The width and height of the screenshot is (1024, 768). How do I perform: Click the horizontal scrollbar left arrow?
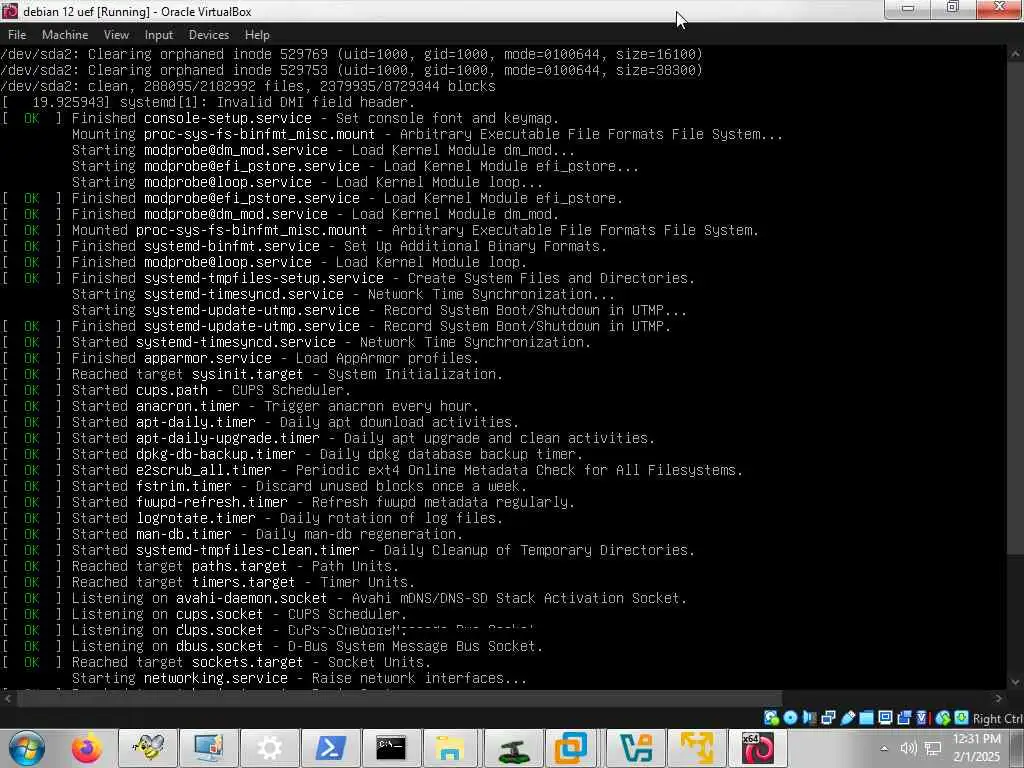[7, 699]
